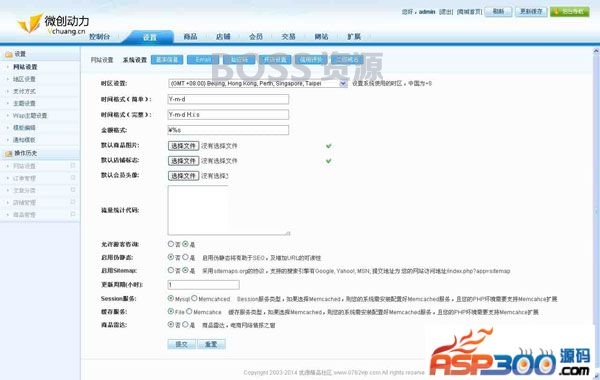Viewport: 600px width, 380px height.
Task: Switch to the 二级域名 sub-tab
Action: [347, 60]
